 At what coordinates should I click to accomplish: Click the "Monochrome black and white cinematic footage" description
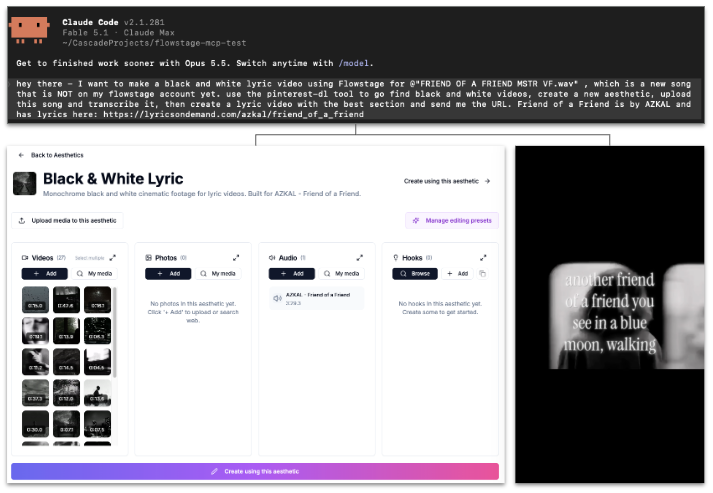[202, 194]
